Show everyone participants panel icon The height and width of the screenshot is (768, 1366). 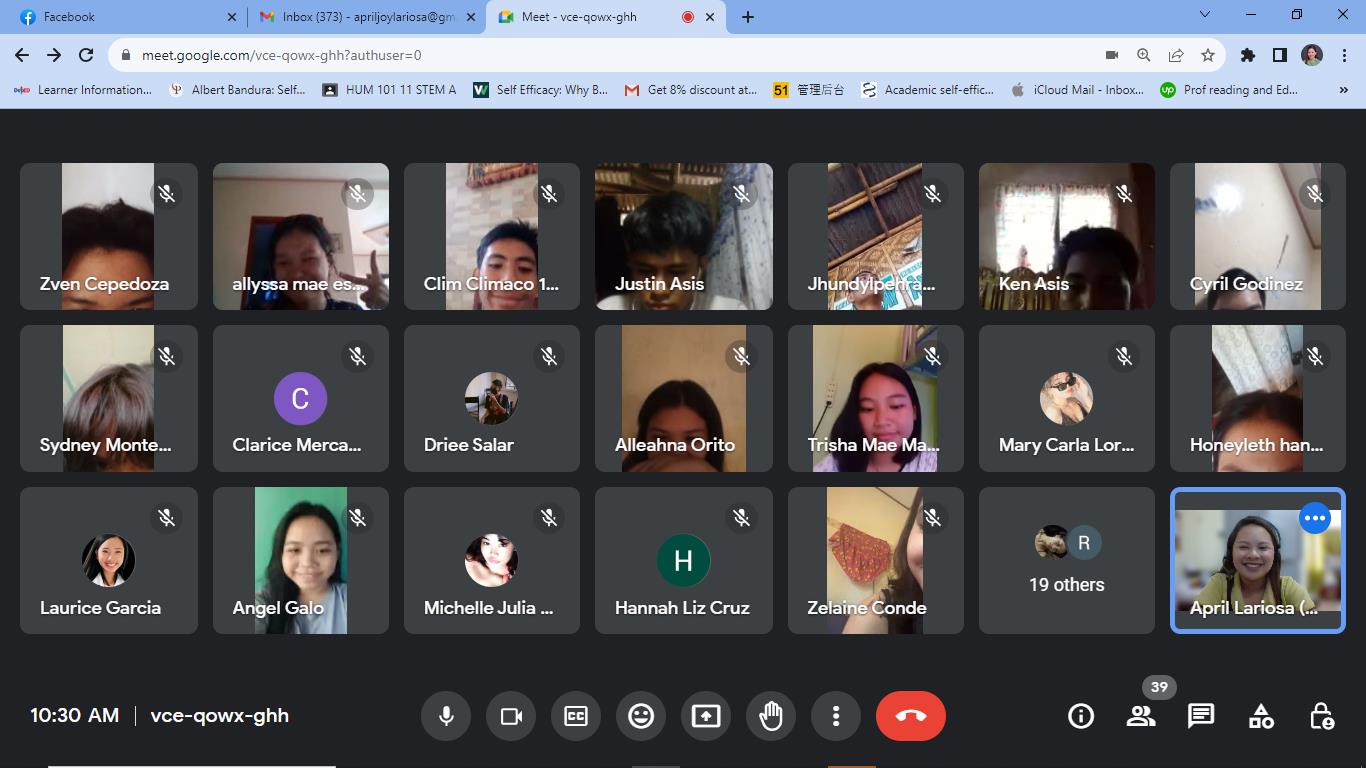(1141, 716)
